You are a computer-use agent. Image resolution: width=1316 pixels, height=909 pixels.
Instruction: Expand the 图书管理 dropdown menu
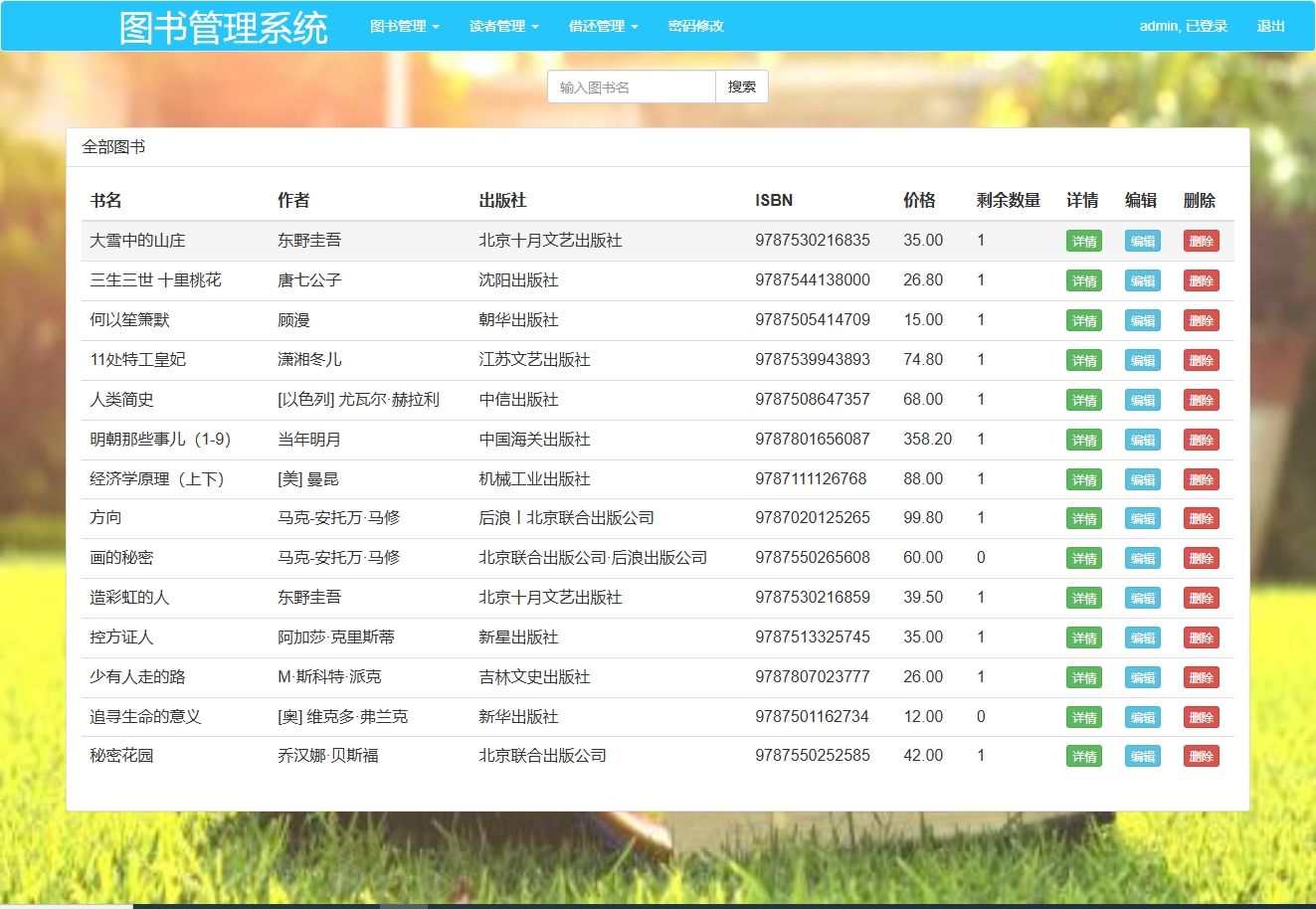[401, 26]
